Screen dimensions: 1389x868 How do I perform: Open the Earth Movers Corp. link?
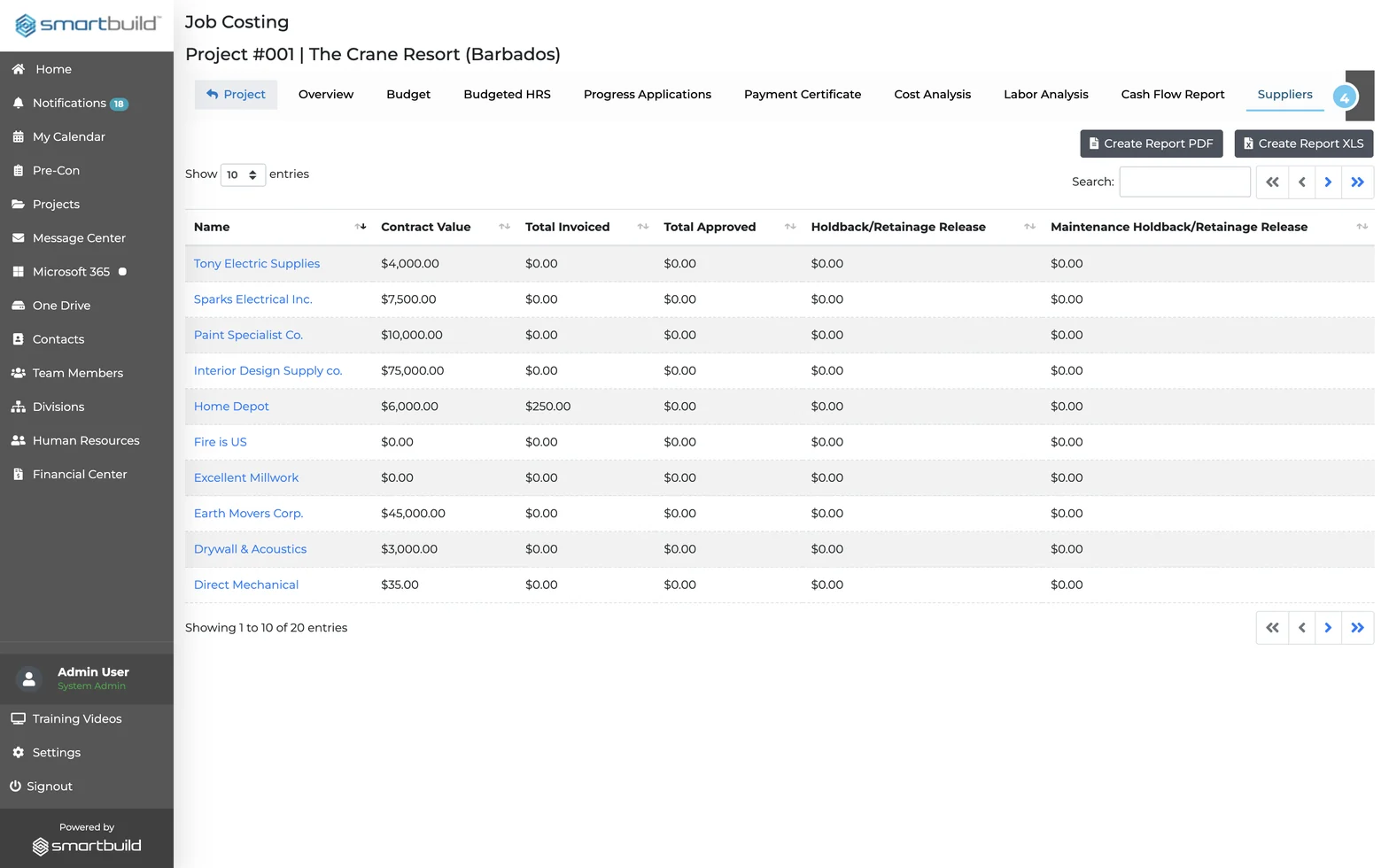pyautogui.click(x=248, y=514)
